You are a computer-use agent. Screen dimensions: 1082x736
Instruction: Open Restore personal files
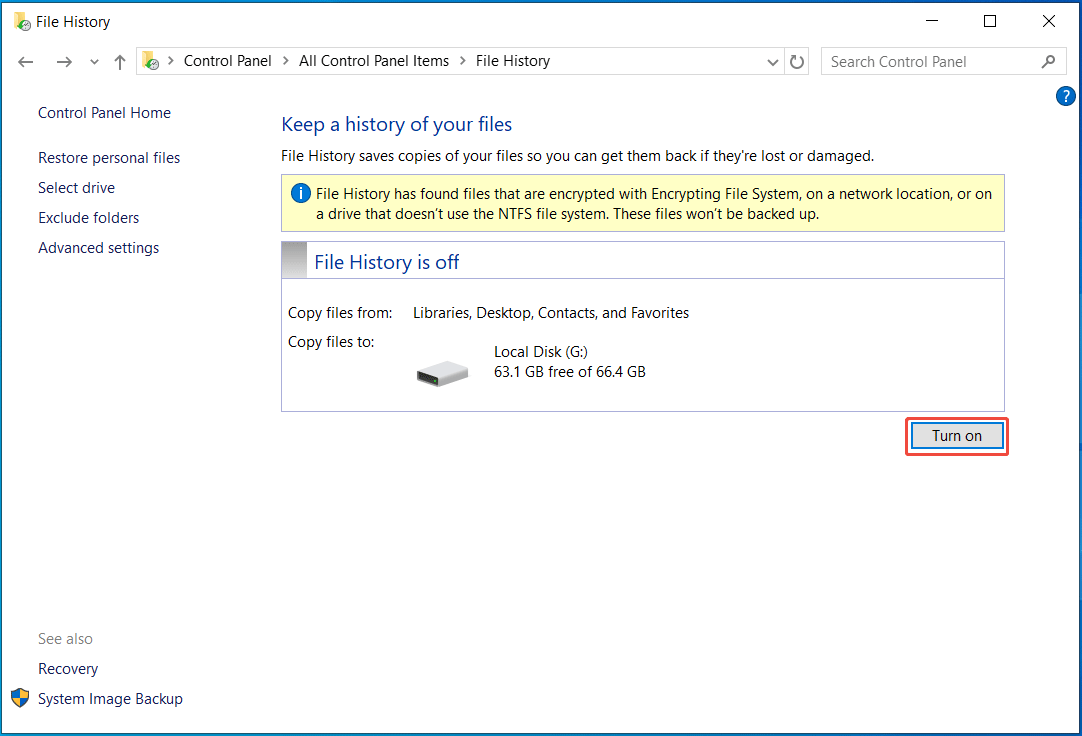[108, 157]
